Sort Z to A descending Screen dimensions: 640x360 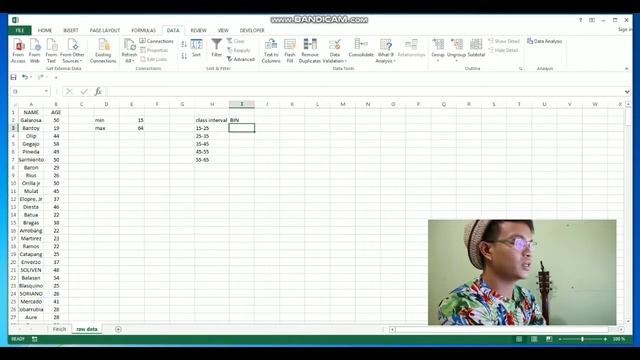tap(184, 56)
